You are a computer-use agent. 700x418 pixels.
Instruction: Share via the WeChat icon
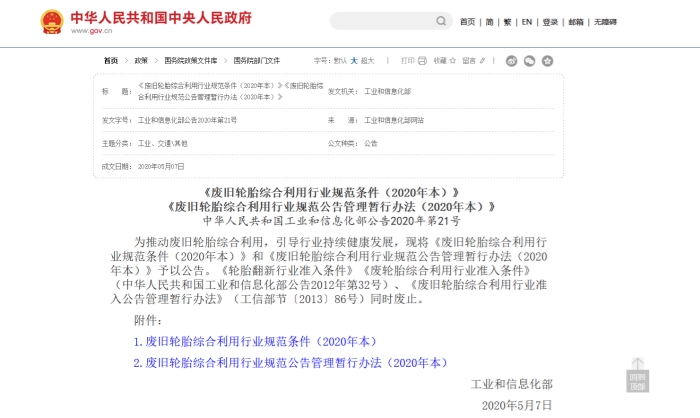click(x=530, y=61)
